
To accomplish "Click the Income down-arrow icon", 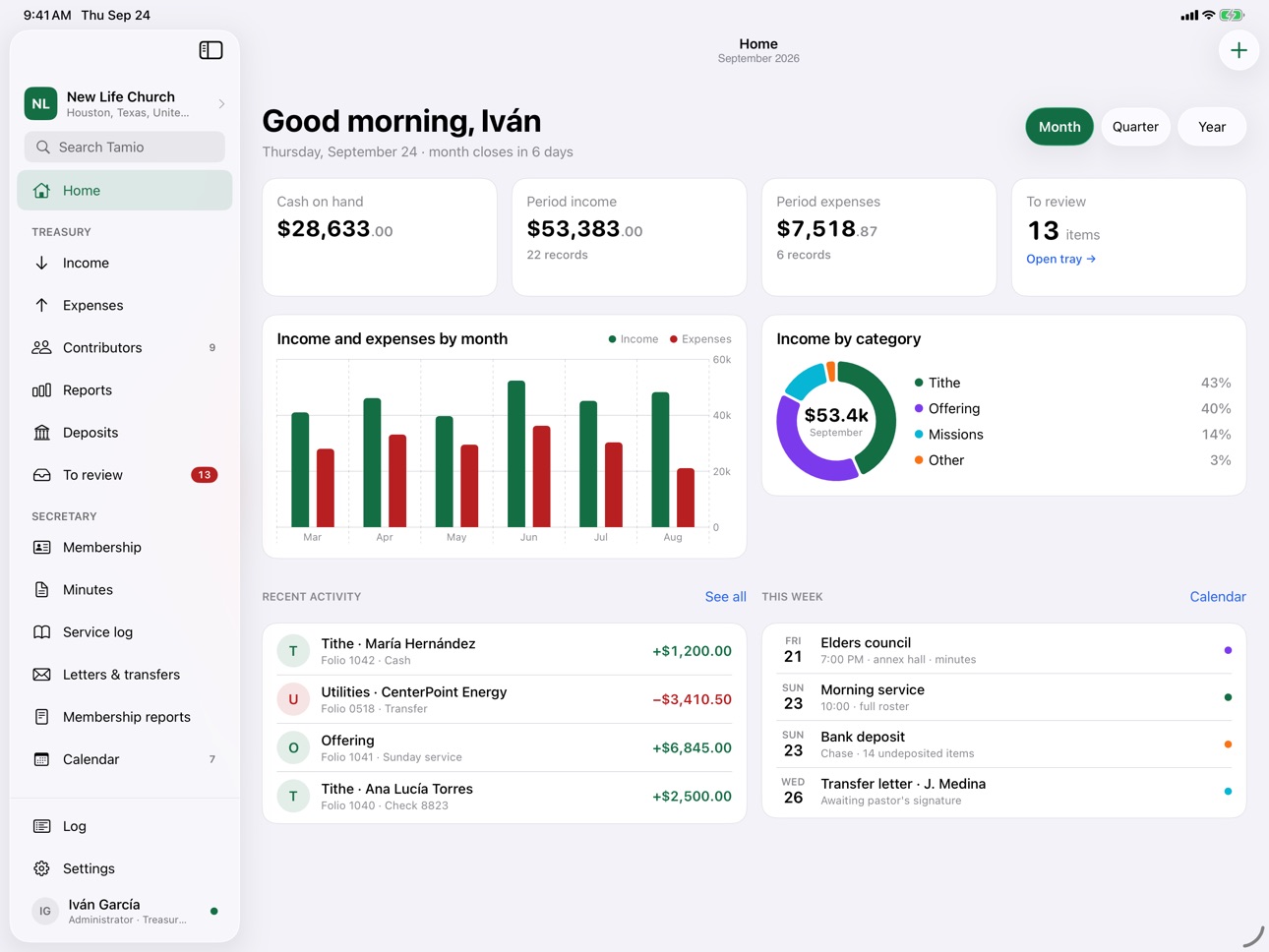I will point(41,263).
